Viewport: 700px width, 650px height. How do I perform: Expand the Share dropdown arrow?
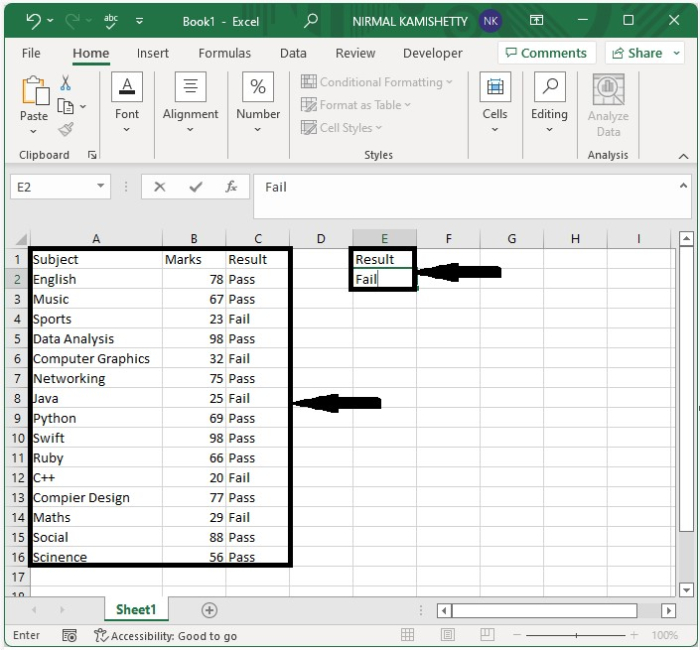[677, 53]
